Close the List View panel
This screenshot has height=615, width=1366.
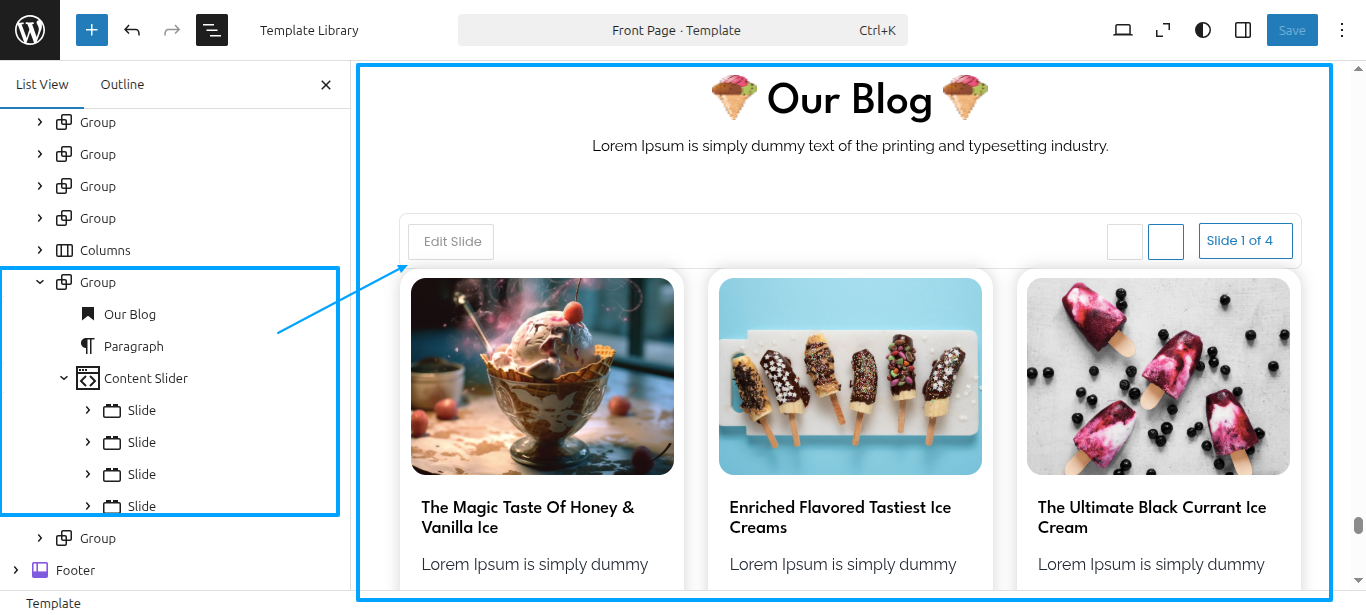[x=326, y=85]
